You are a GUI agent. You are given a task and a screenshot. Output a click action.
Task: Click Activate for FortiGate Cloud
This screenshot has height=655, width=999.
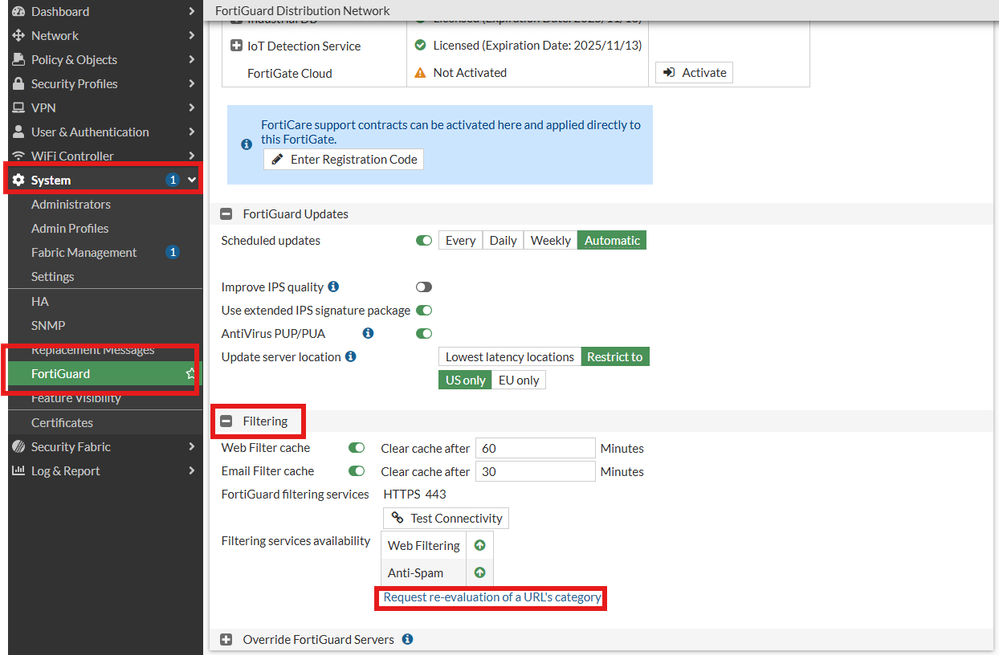694,73
